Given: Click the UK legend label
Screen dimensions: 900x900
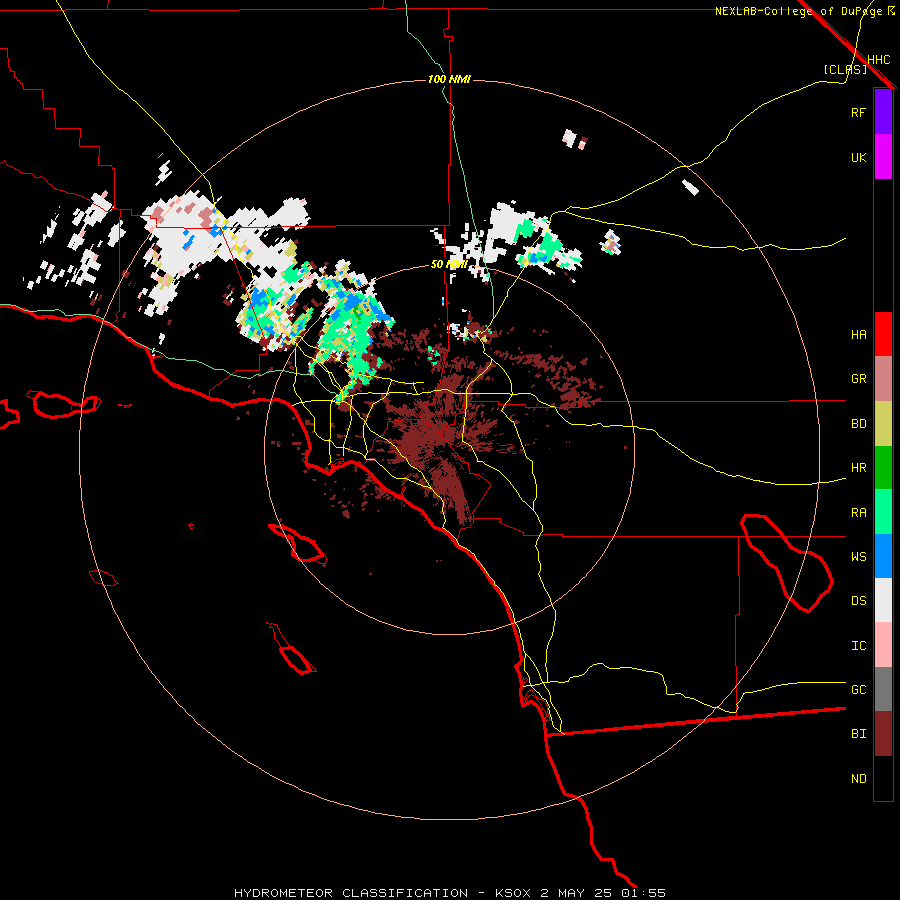Looking at the screenshot, I should [x=858, y=158].
